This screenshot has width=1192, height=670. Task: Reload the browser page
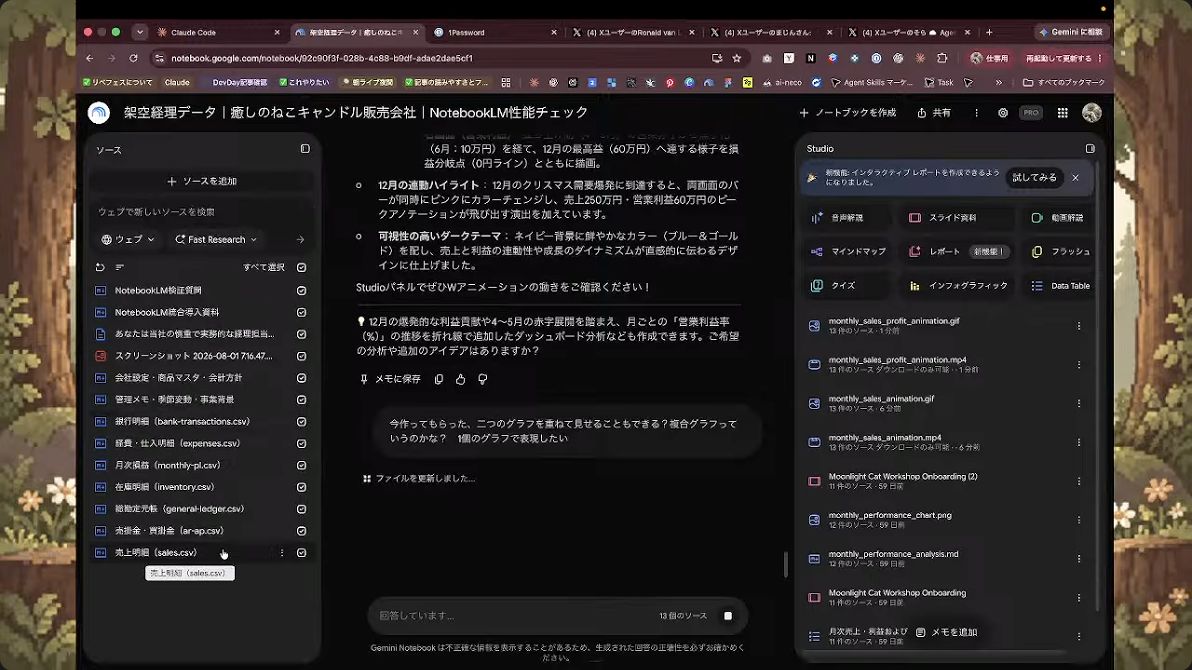pyautogui.click(x=133, y=58)
